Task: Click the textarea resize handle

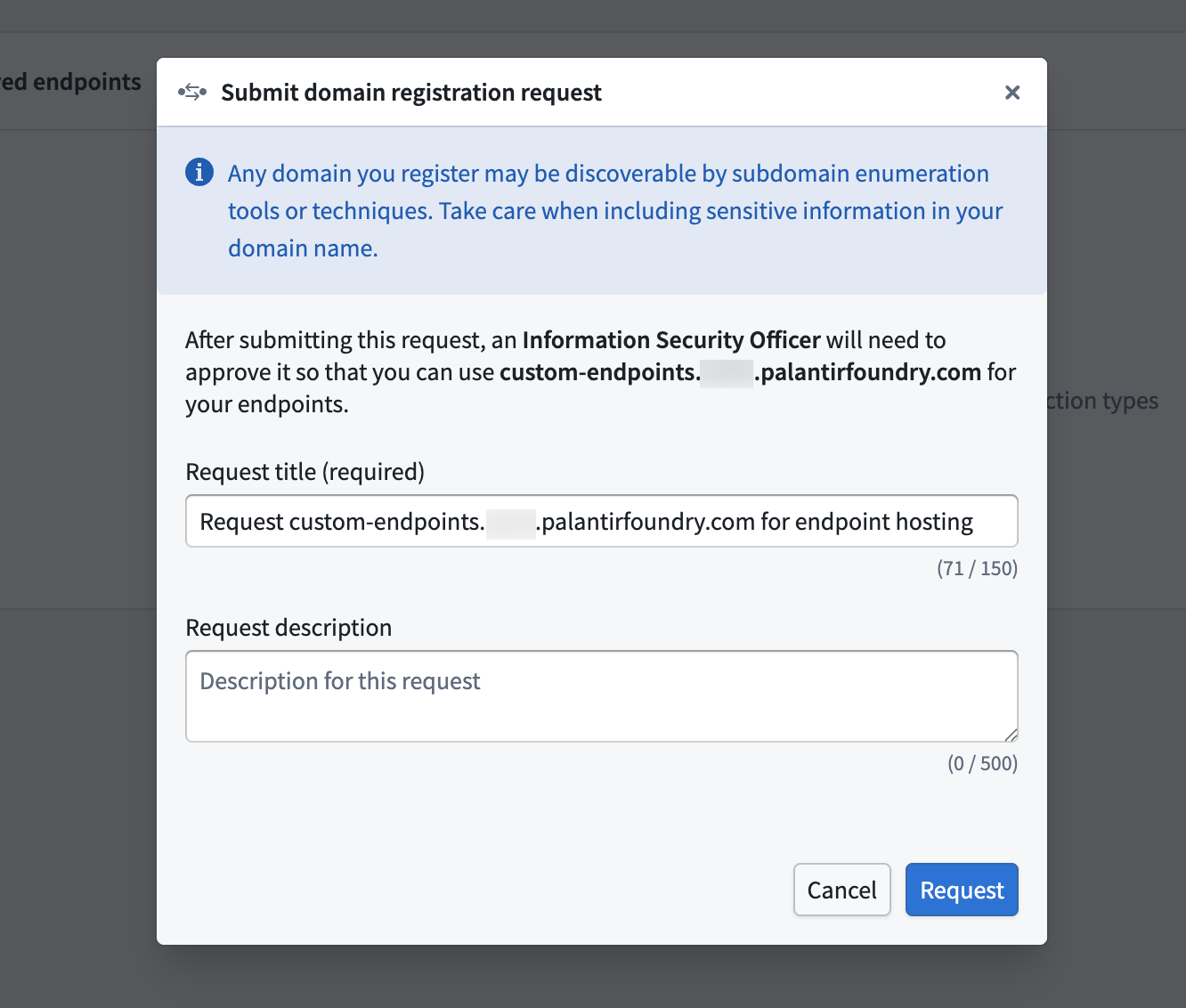Action: coord(1011,735)
